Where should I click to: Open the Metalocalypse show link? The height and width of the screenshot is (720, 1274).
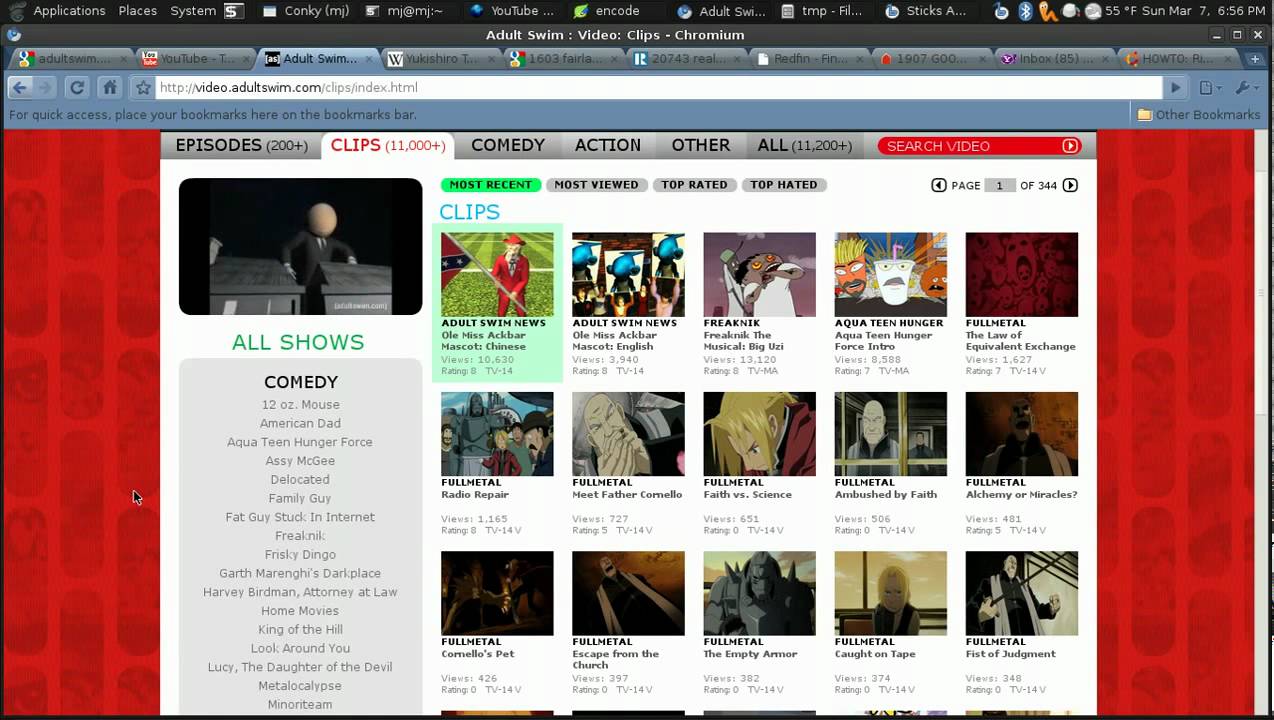(300, 686)
